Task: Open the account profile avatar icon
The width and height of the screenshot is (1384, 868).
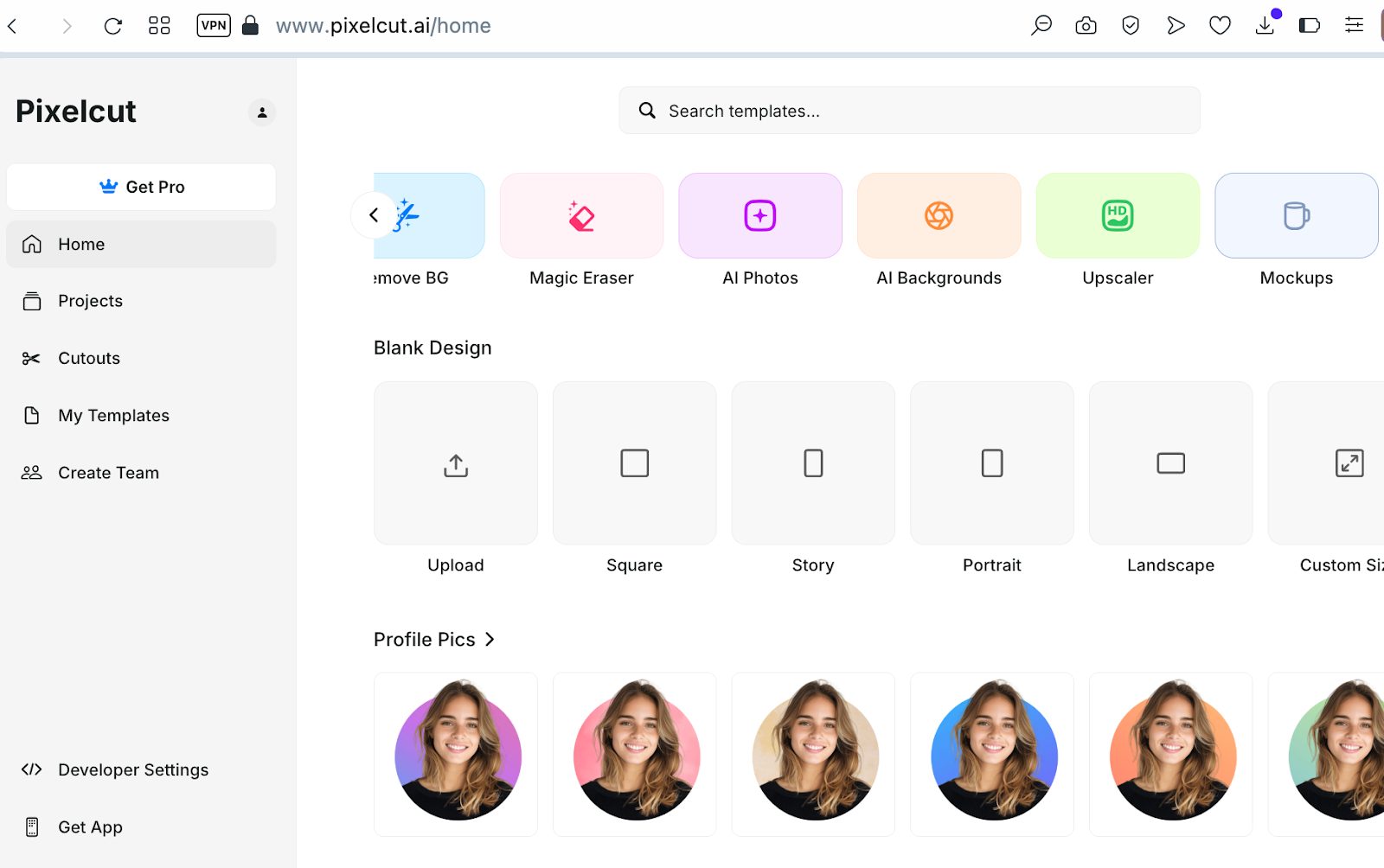Action: 262,112
